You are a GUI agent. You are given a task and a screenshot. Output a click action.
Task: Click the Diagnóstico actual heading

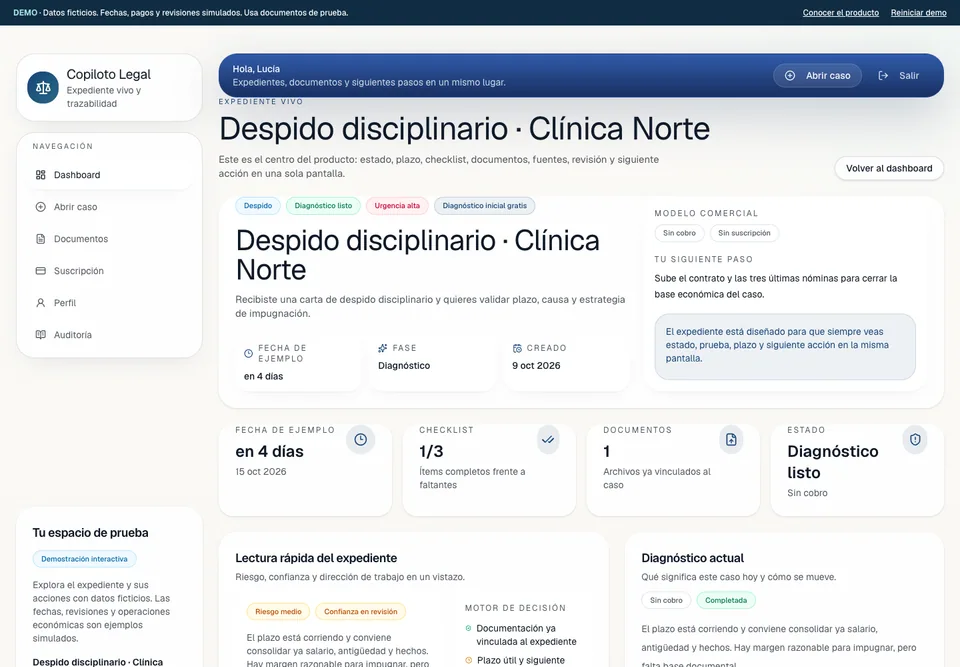692,558
